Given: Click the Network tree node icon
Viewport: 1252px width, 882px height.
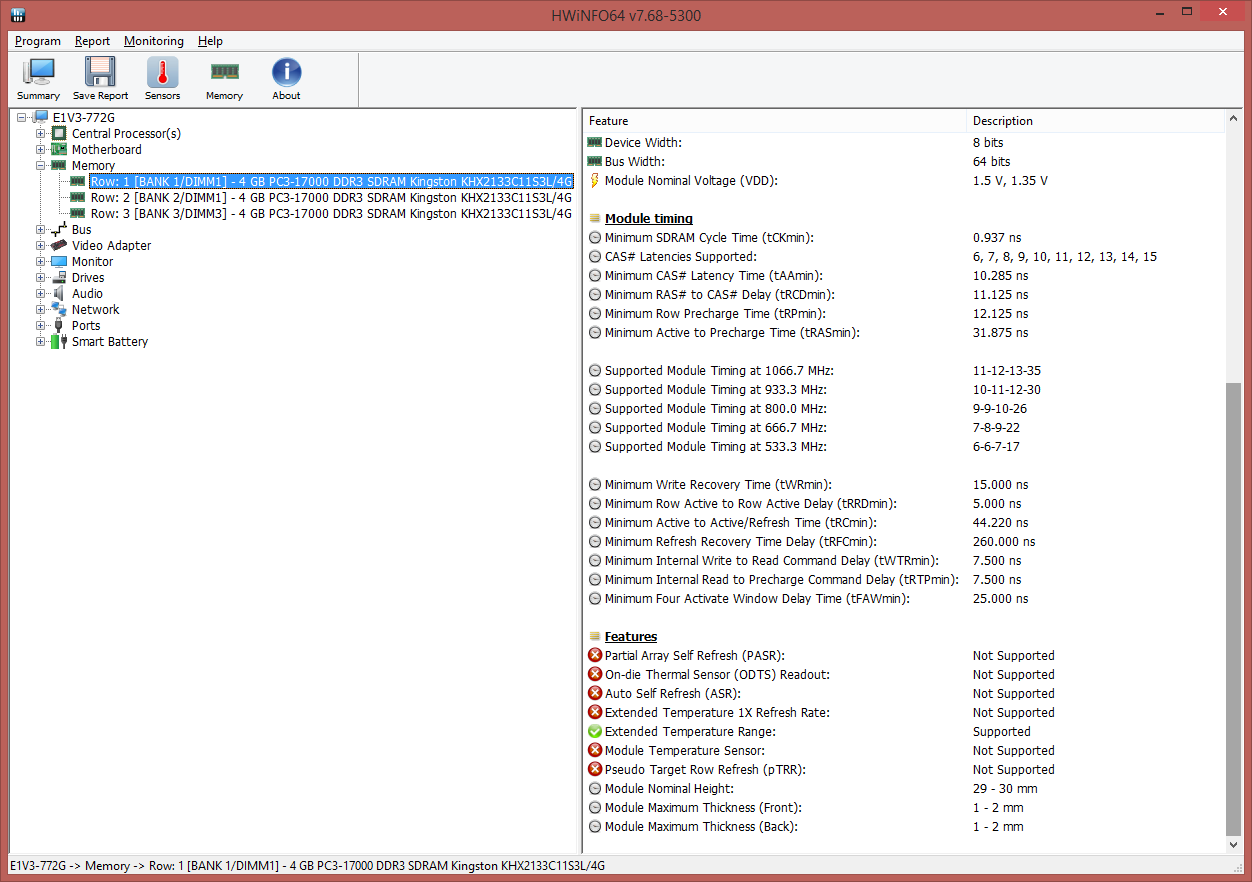Looking at the screenshot, I should [x=59, y=310].
